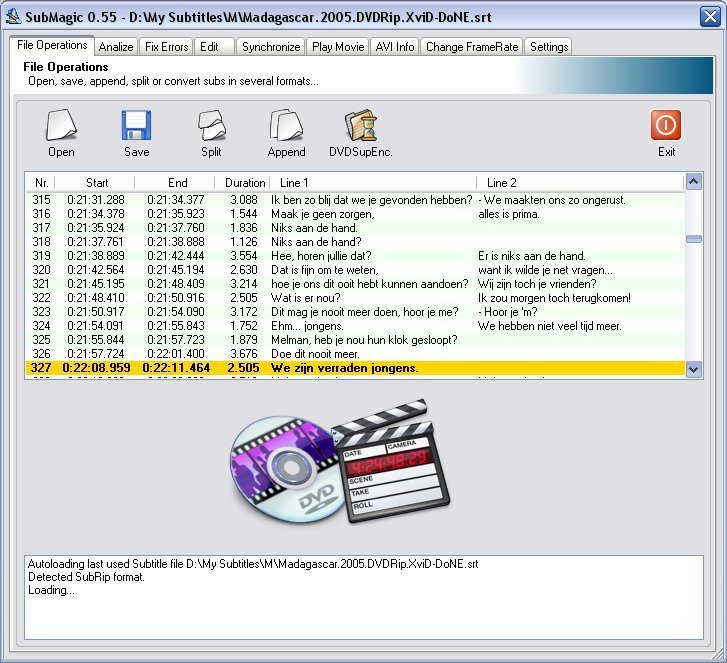Click the Open file icon
Viewport: 727px width, 663px height.
(x=61, y=126)
